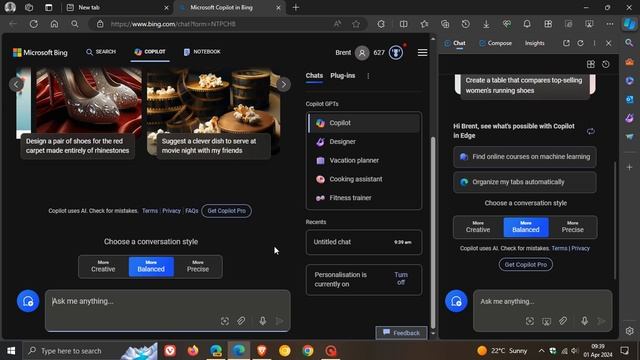Open more options dots in sidebar header
Screen dimensions: 640x360
coord(594,43)
